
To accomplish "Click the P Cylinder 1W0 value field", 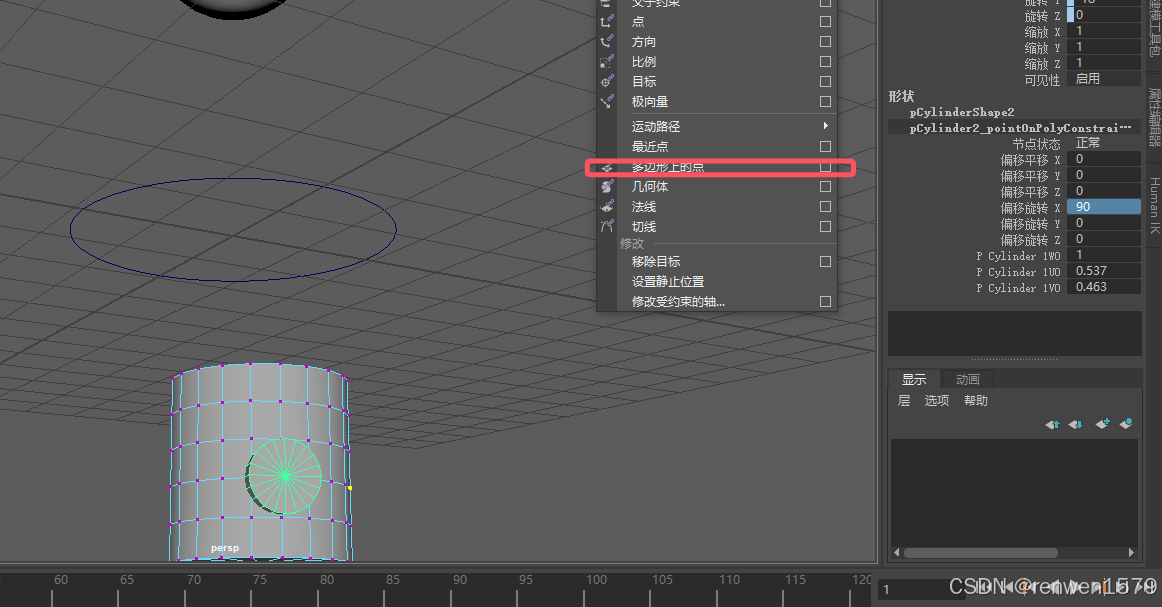I will [x=1103, y=255].
